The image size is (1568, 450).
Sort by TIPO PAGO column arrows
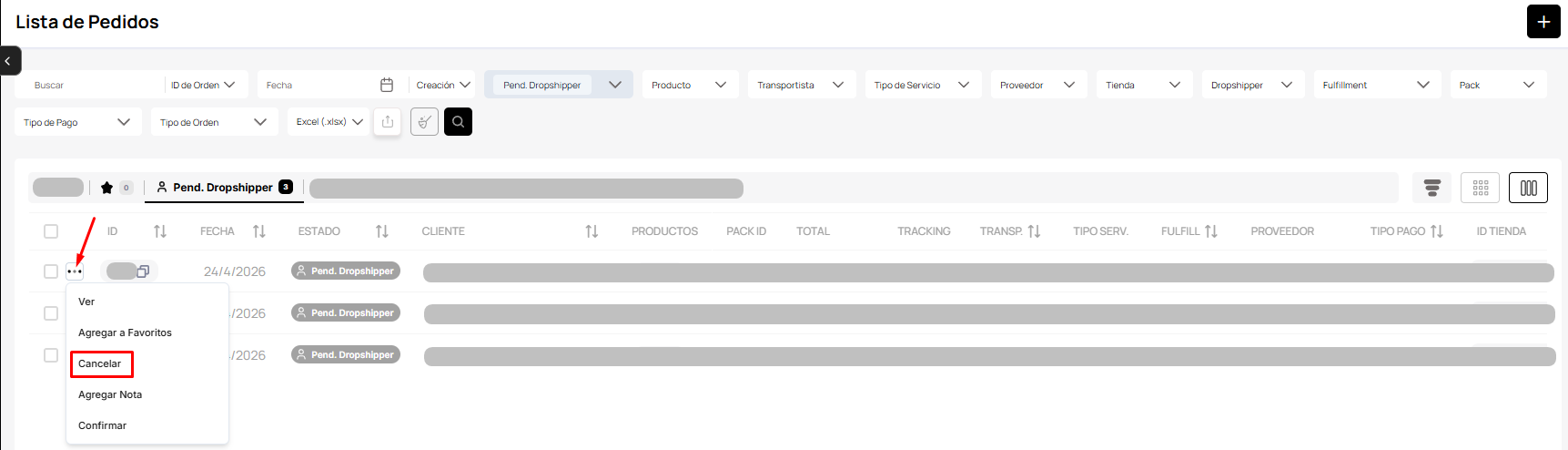(x=1437, y=231)
